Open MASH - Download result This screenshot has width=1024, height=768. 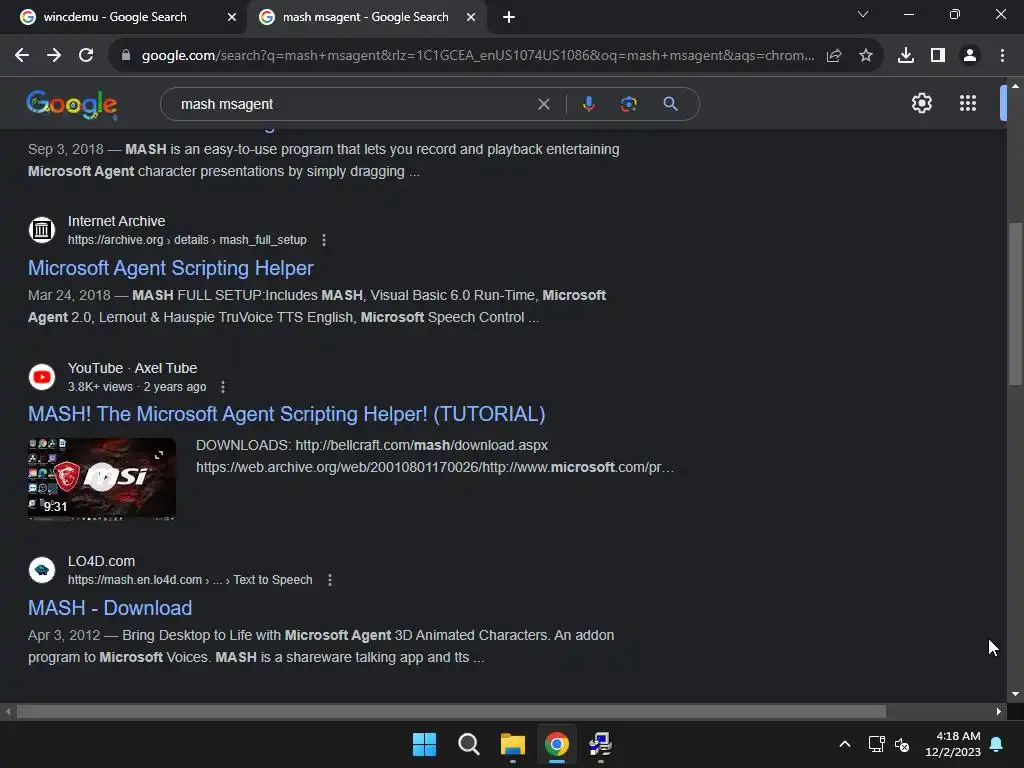110,608
